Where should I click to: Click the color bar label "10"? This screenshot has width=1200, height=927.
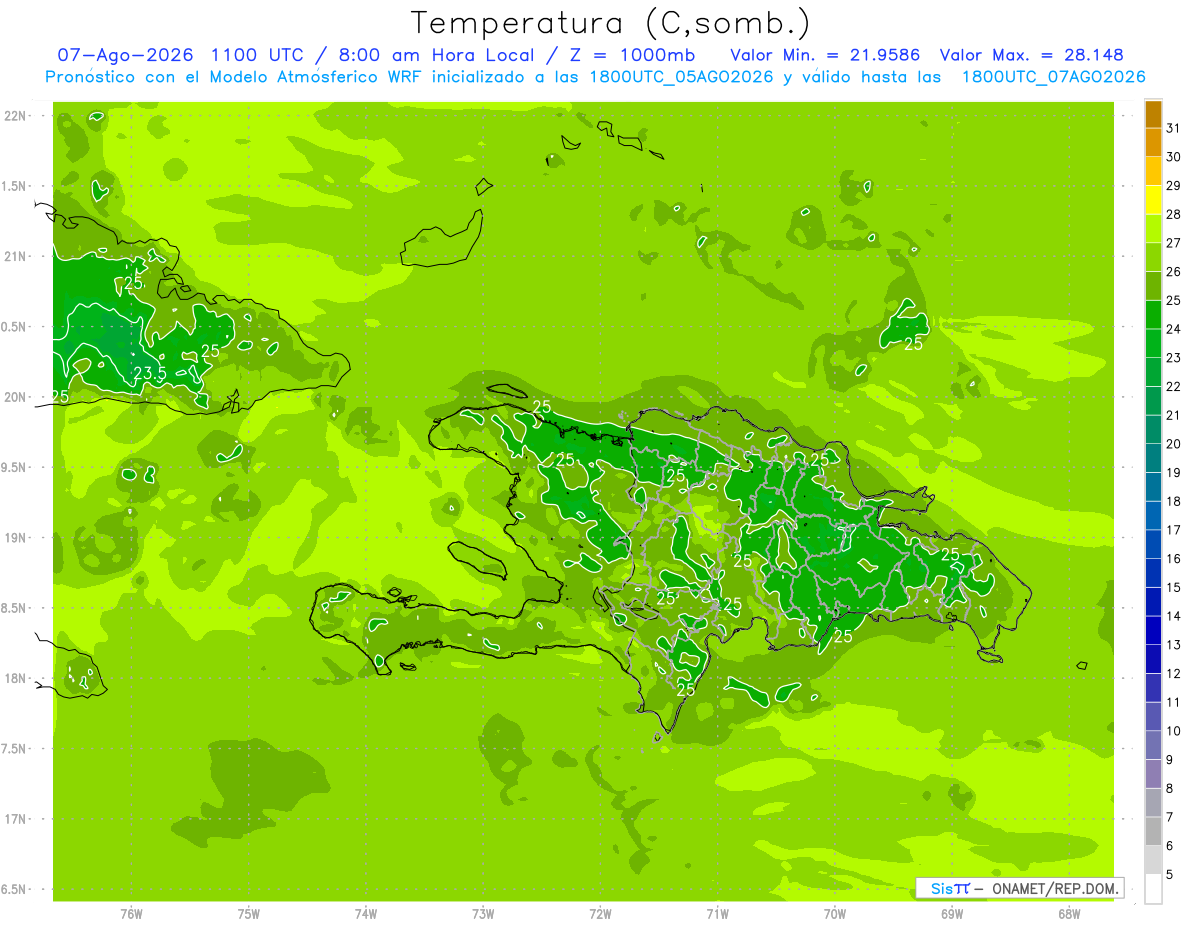tap(1174, 731)
